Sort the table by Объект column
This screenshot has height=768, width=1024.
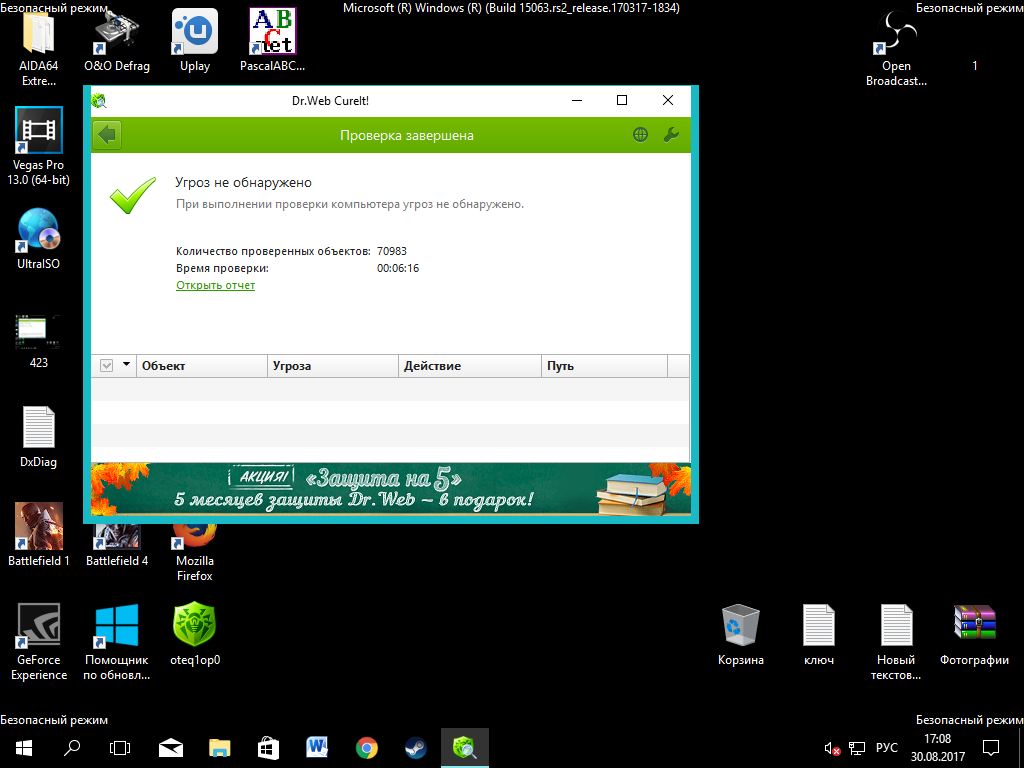click(x=201, y=366)
